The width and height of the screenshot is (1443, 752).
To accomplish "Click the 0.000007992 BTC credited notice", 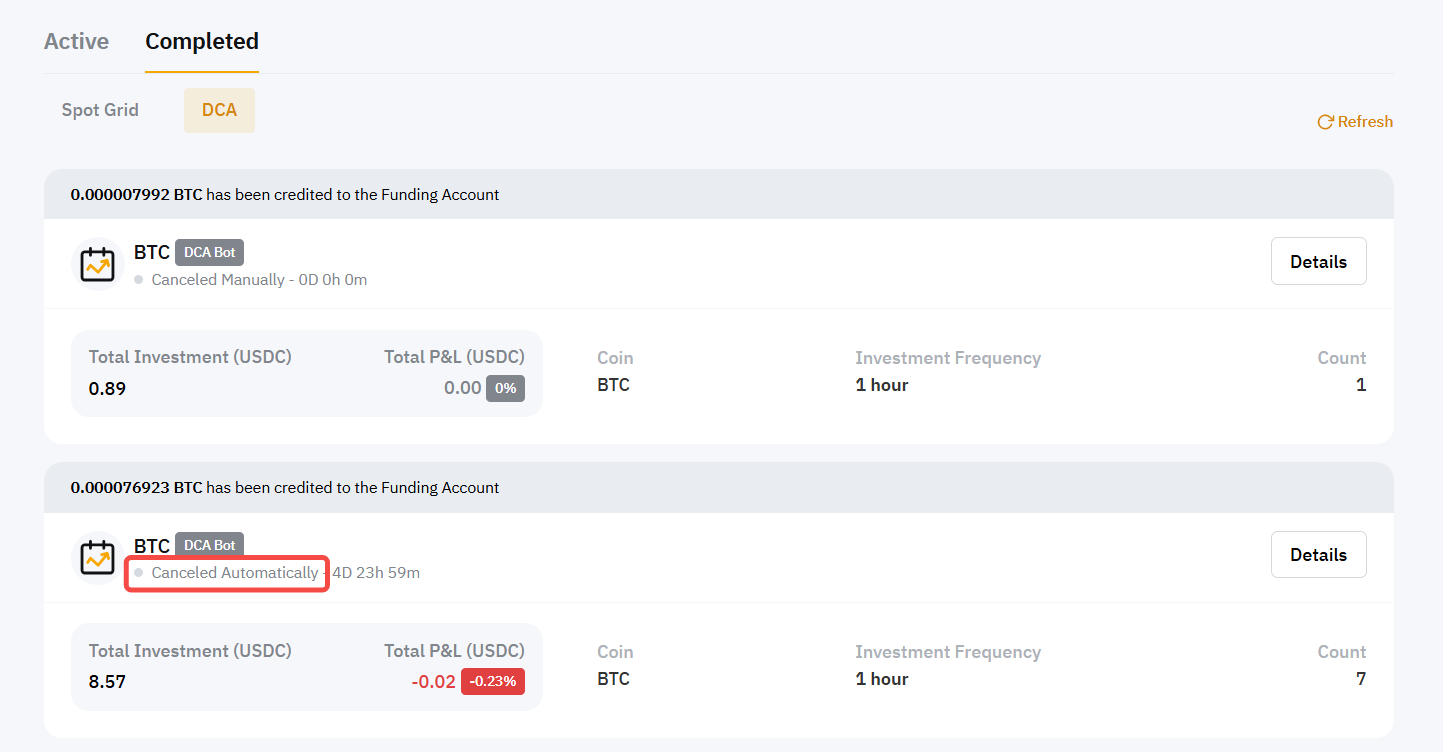I will (285, 195).
